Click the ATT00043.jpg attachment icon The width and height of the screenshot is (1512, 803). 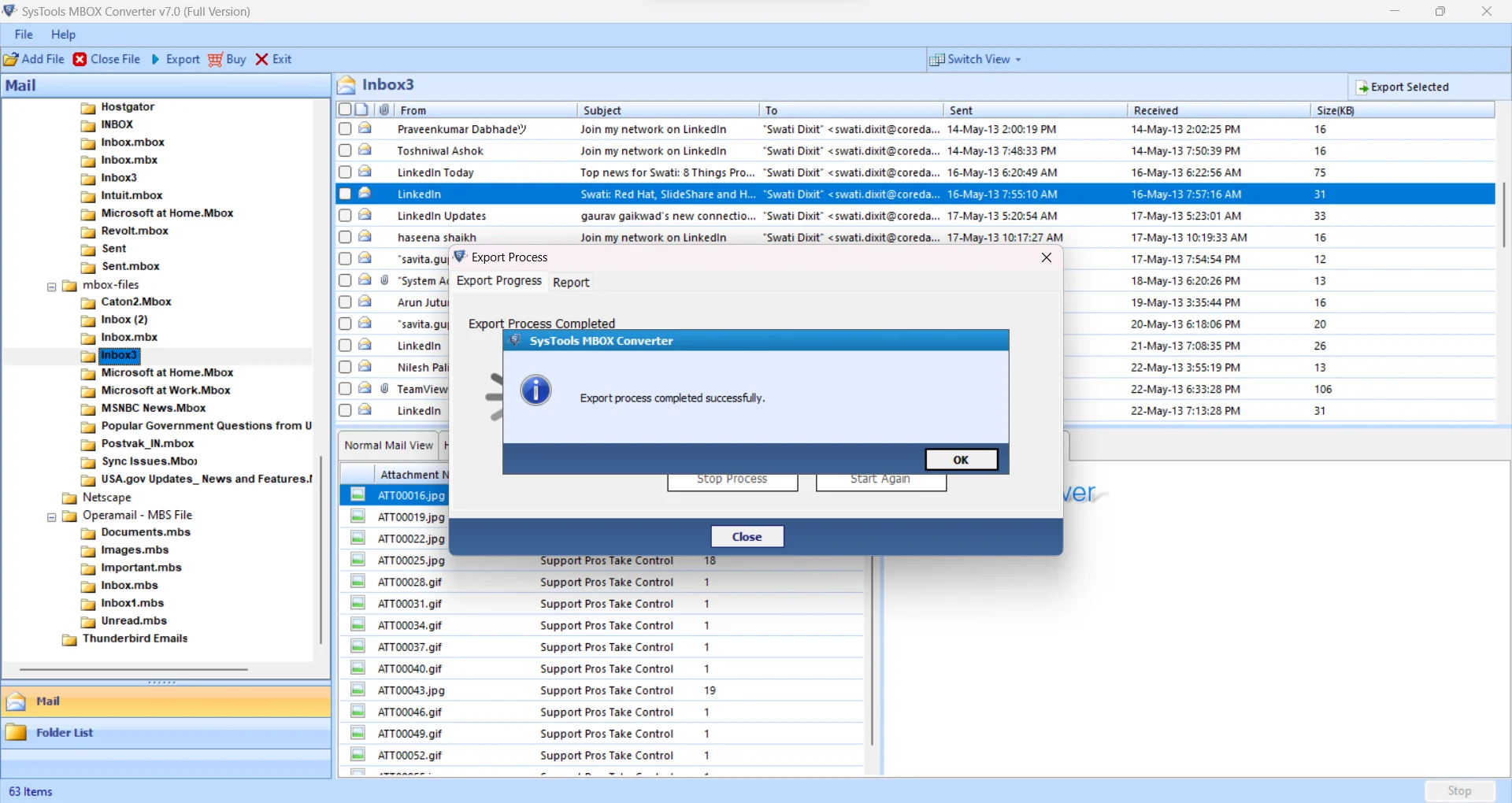pos(358,690)
